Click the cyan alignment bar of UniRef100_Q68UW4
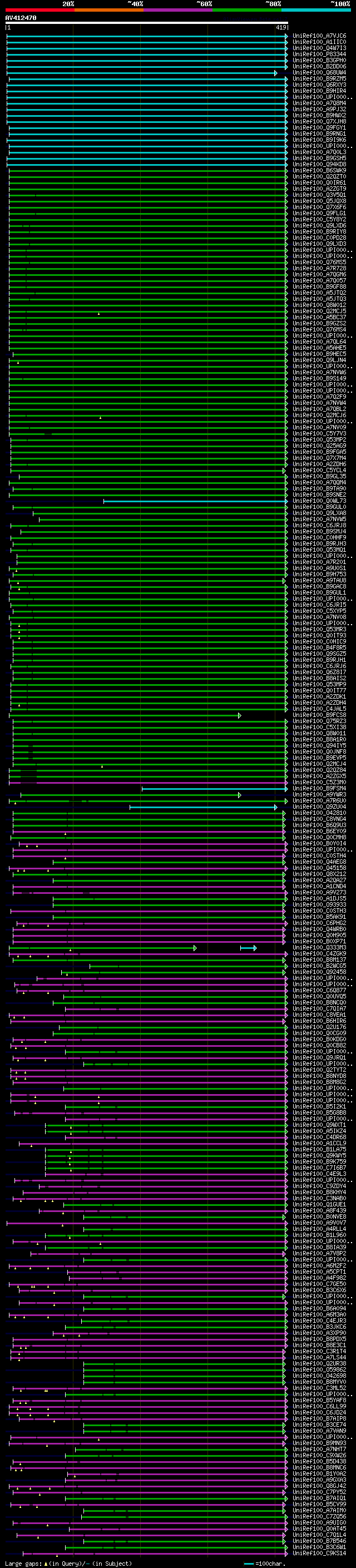This screenshot has height=1568, width=356. click(142, 73)
